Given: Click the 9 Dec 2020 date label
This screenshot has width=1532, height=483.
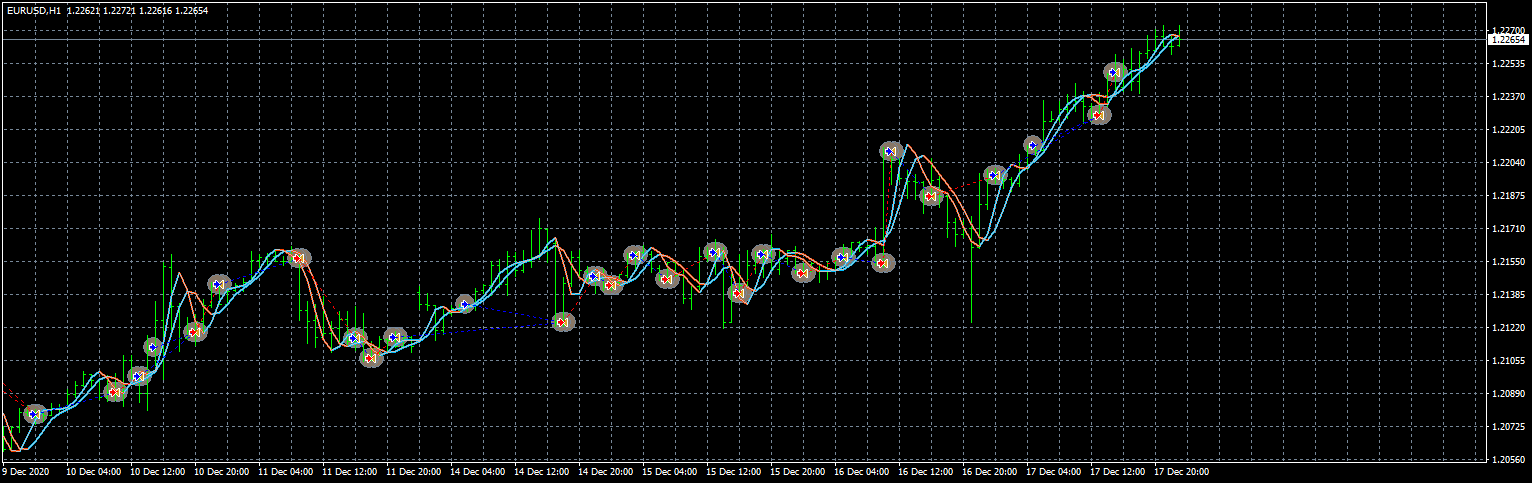Looking at the screenshot, I should 26,470.
